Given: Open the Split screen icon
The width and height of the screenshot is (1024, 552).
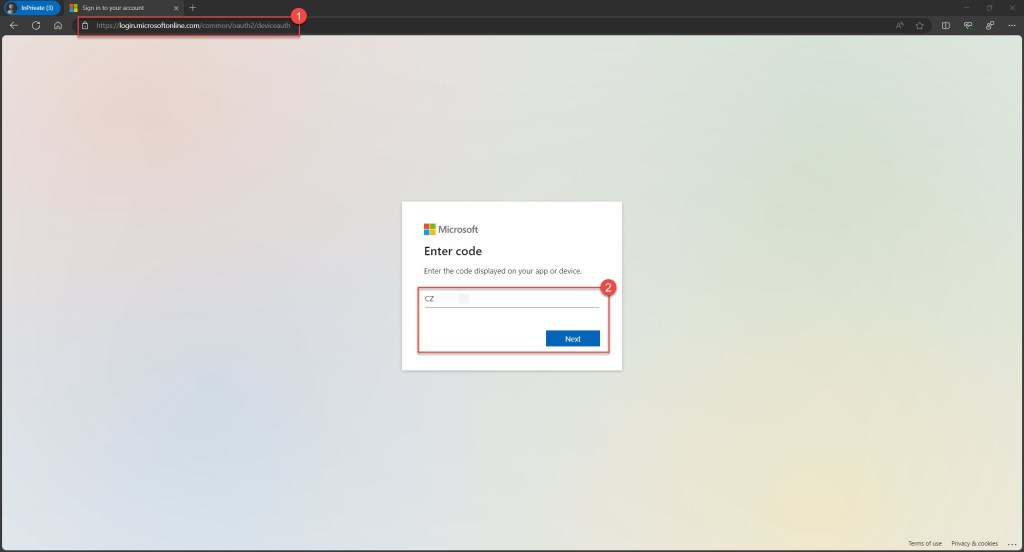Looking at the screenshot, I should (946, 25).
